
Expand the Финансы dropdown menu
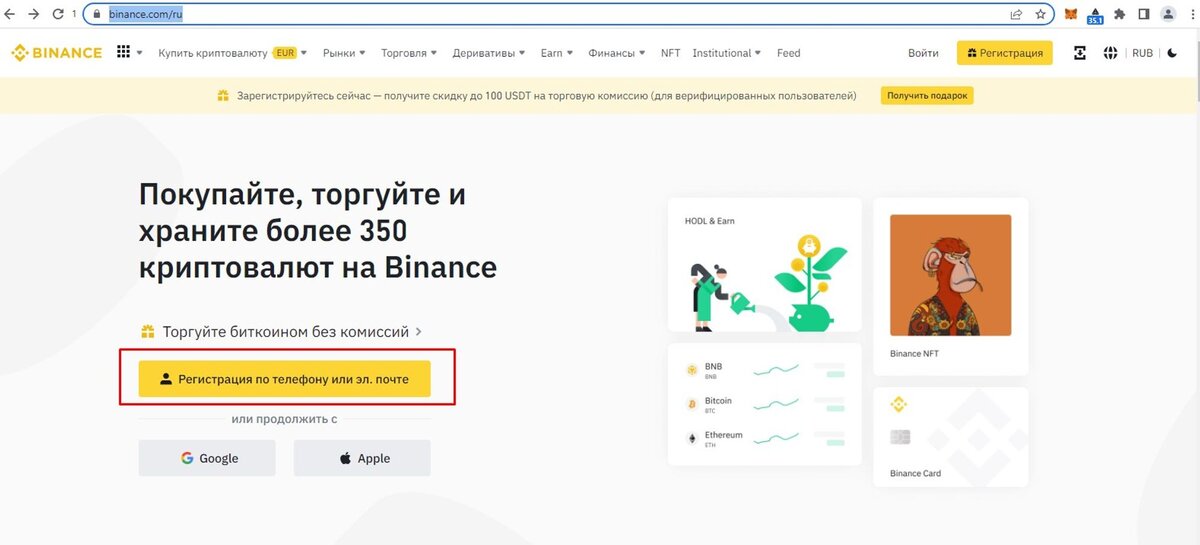pos(617,53)
